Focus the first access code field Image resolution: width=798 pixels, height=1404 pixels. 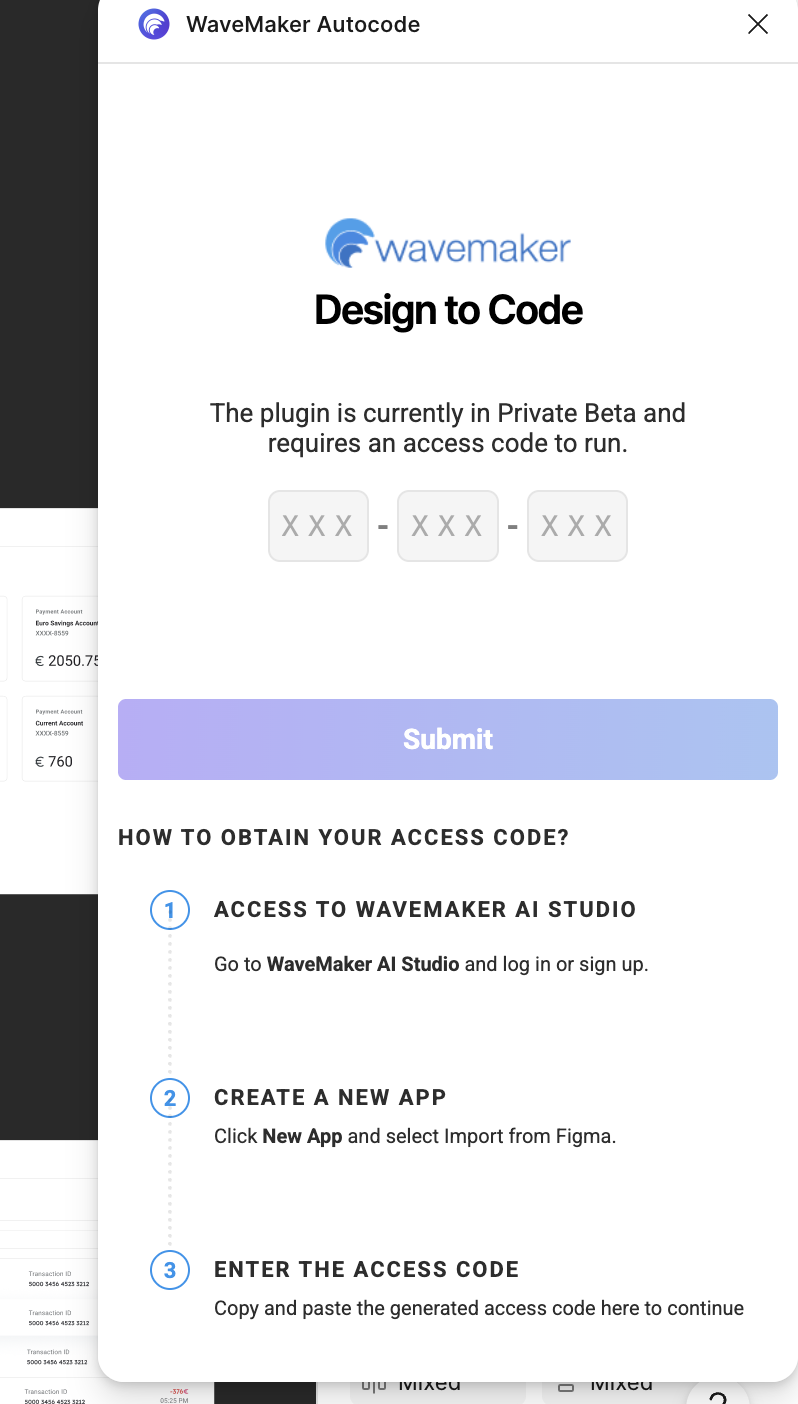click(x=318, y=526)
